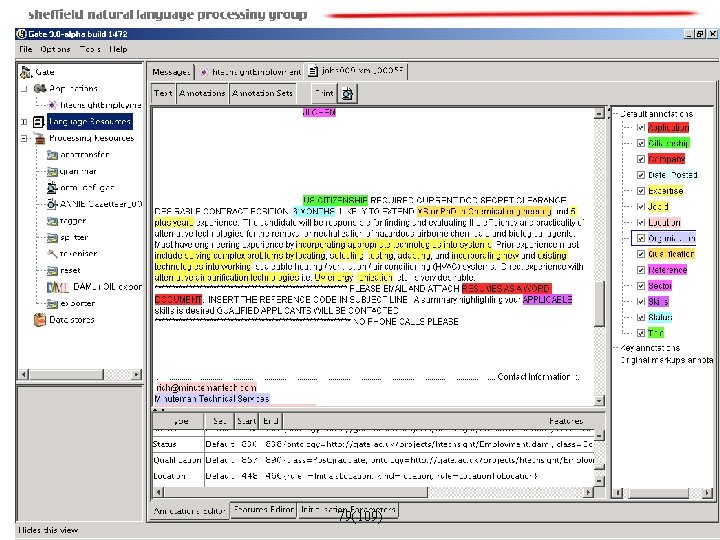Toggle the Application annotation checkbox

[x=641, y=128]
